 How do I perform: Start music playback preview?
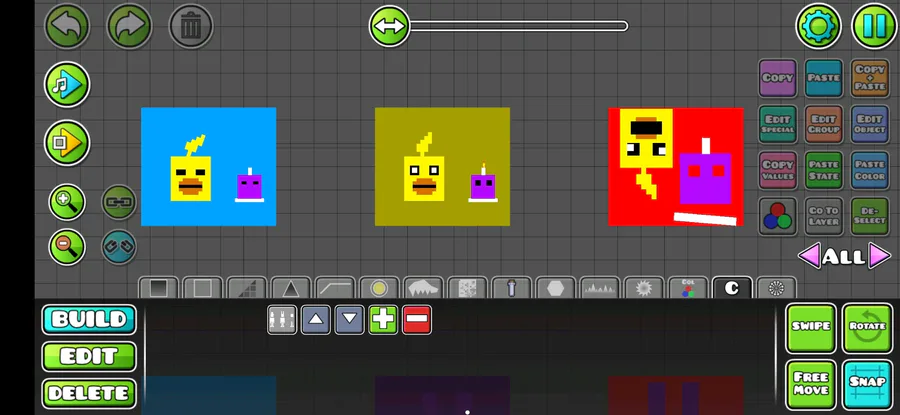67,84
